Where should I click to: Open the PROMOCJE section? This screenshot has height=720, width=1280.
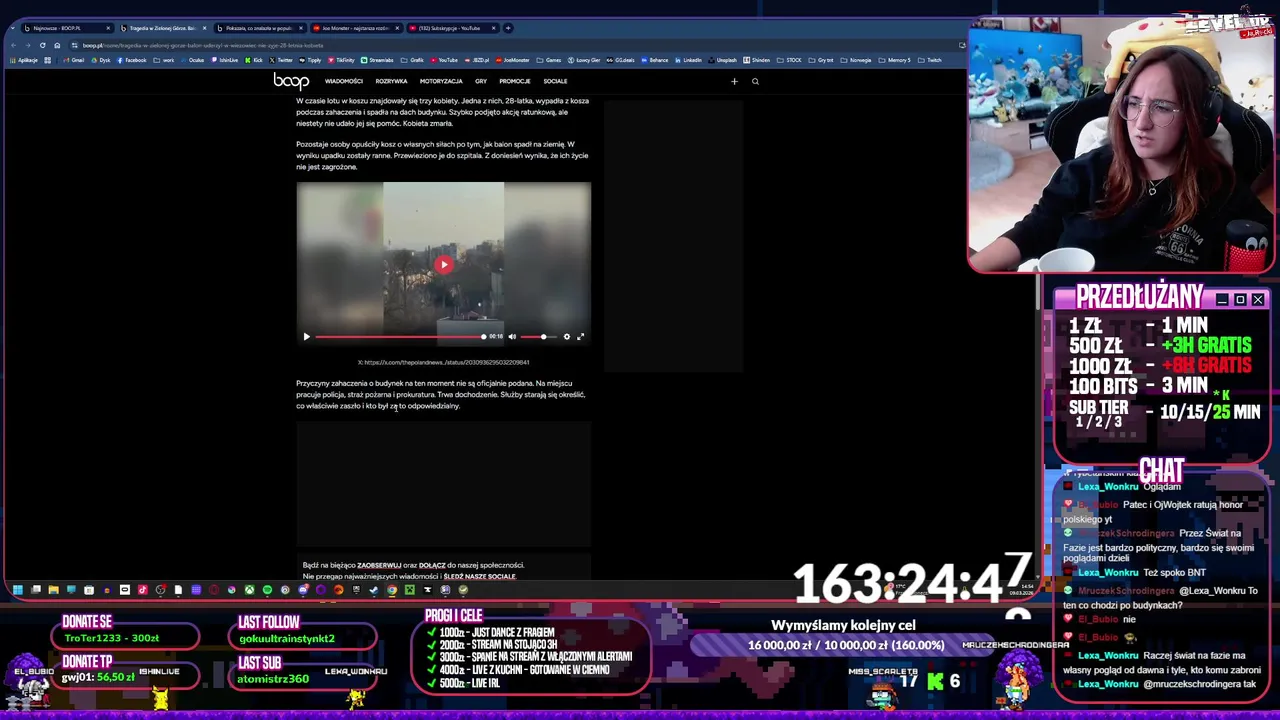(x=515, y=81)
